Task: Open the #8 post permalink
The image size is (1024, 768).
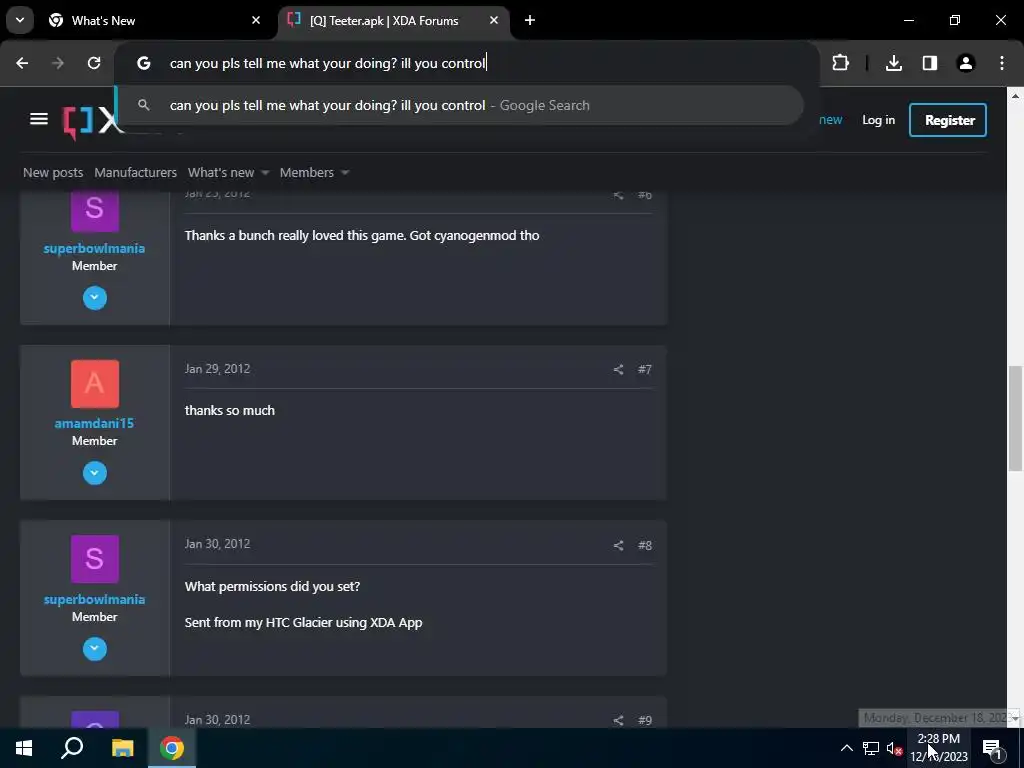Action: point(645,545)
